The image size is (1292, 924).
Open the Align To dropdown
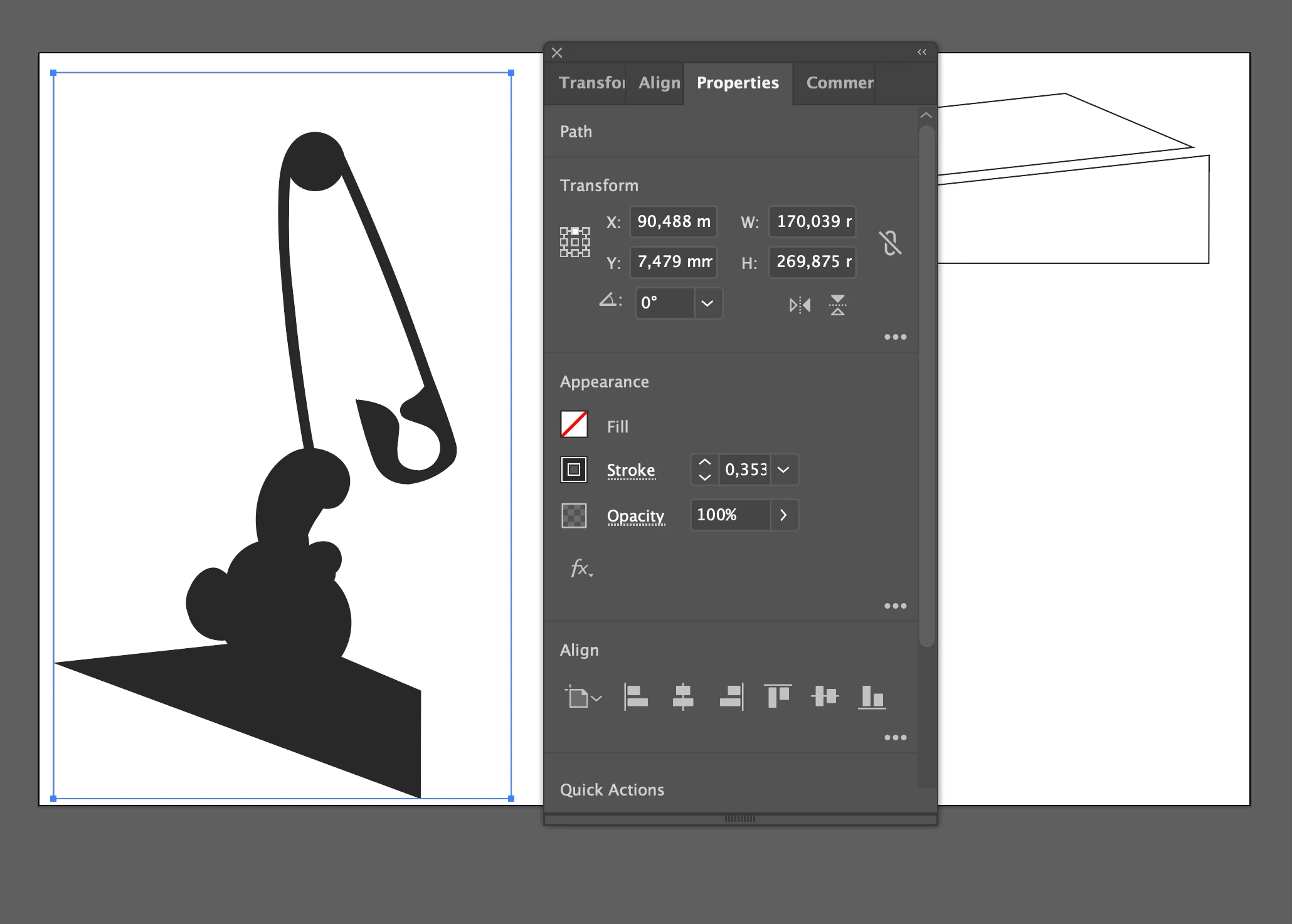583,697
